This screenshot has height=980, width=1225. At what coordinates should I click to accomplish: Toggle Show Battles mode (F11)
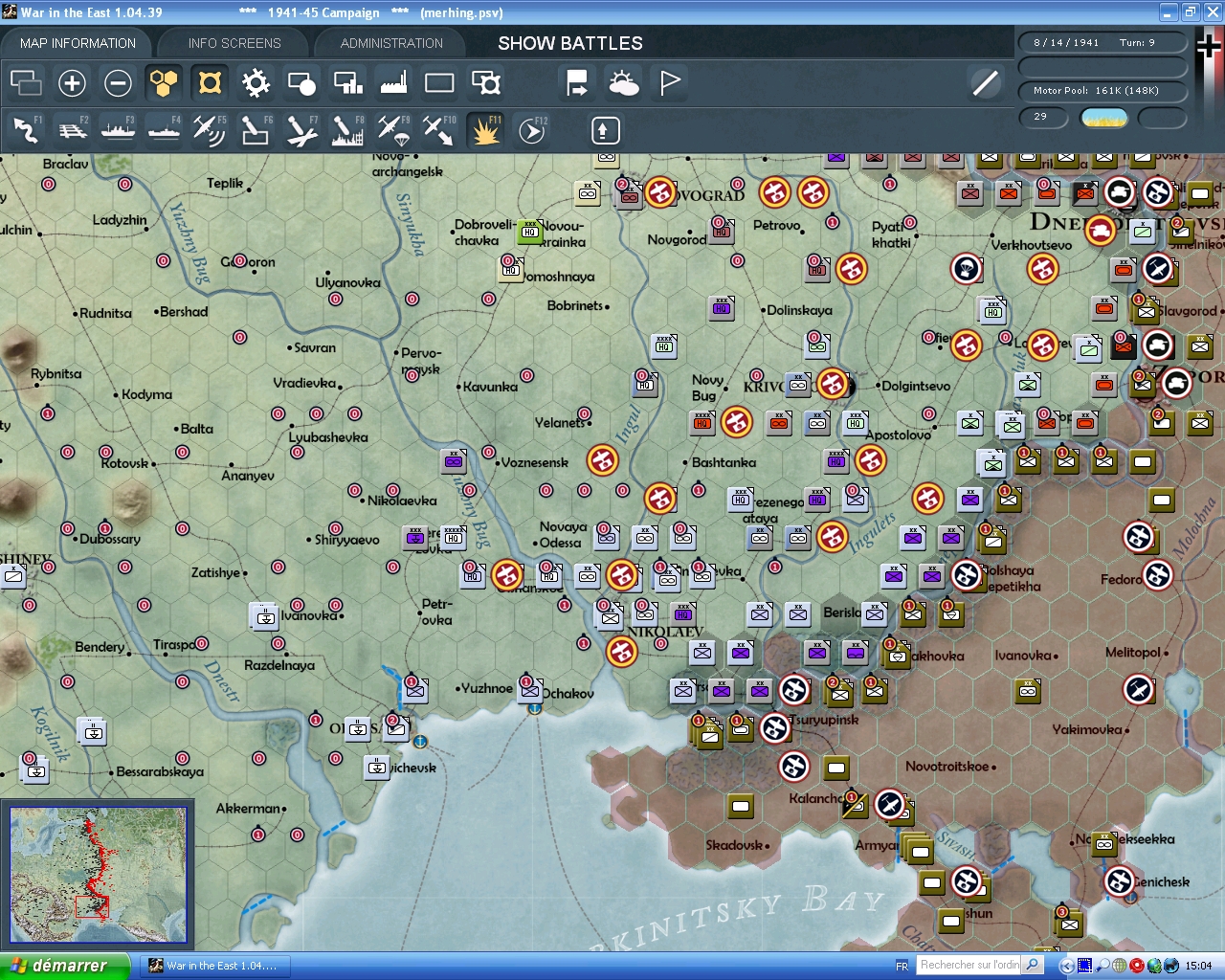click(486, 129)
